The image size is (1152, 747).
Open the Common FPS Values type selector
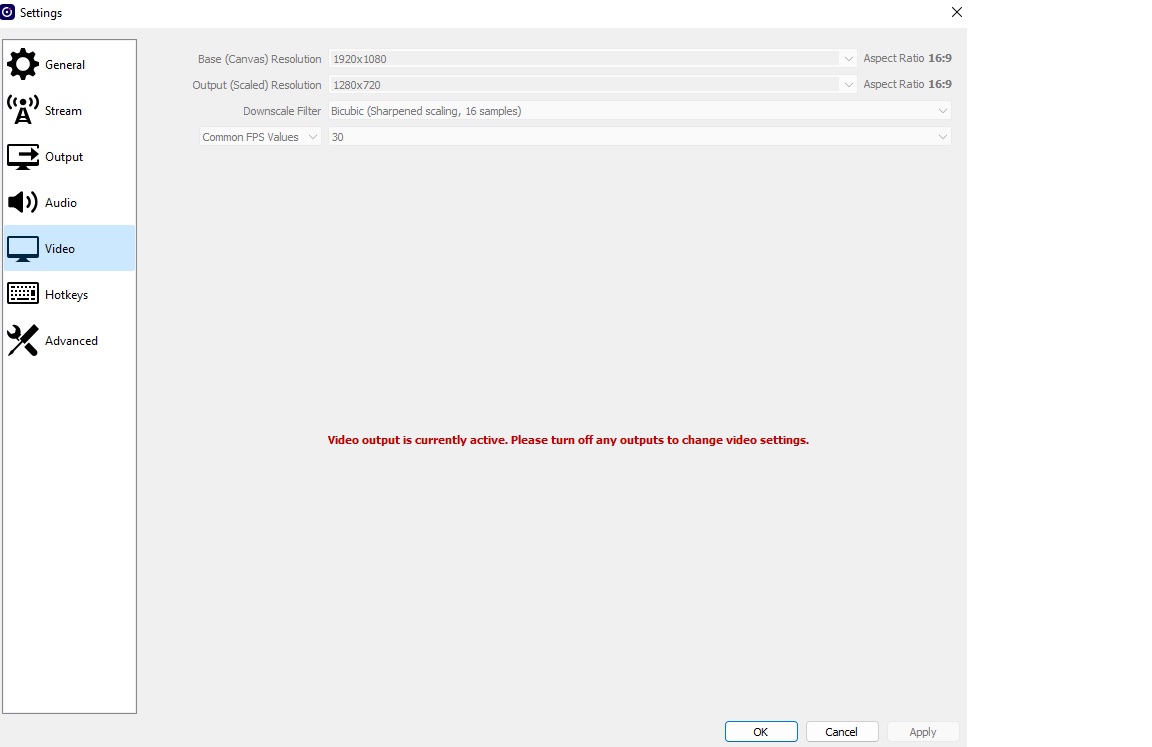click(260, 137)
